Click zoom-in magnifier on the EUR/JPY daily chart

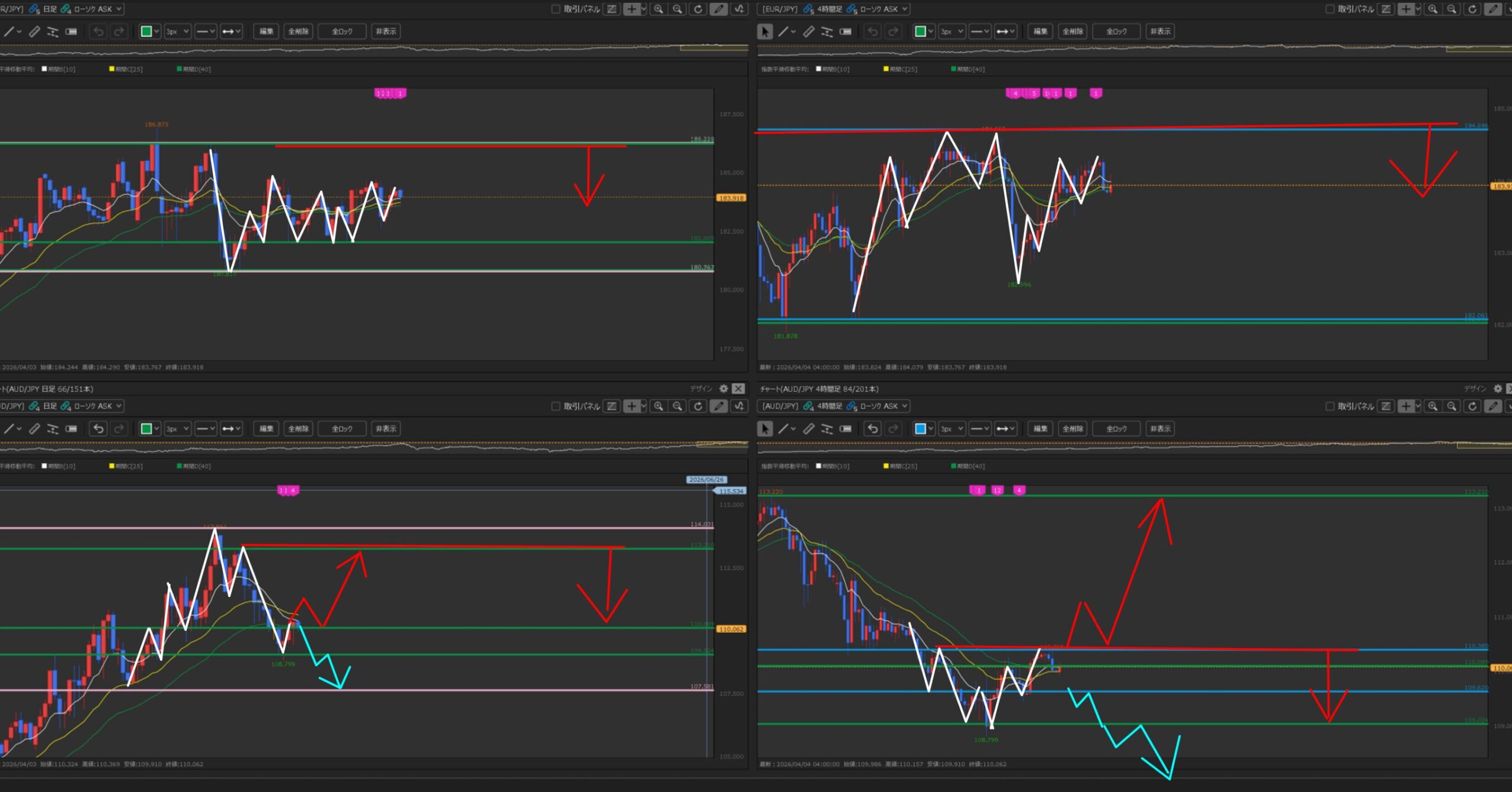(x=658, y=9)
